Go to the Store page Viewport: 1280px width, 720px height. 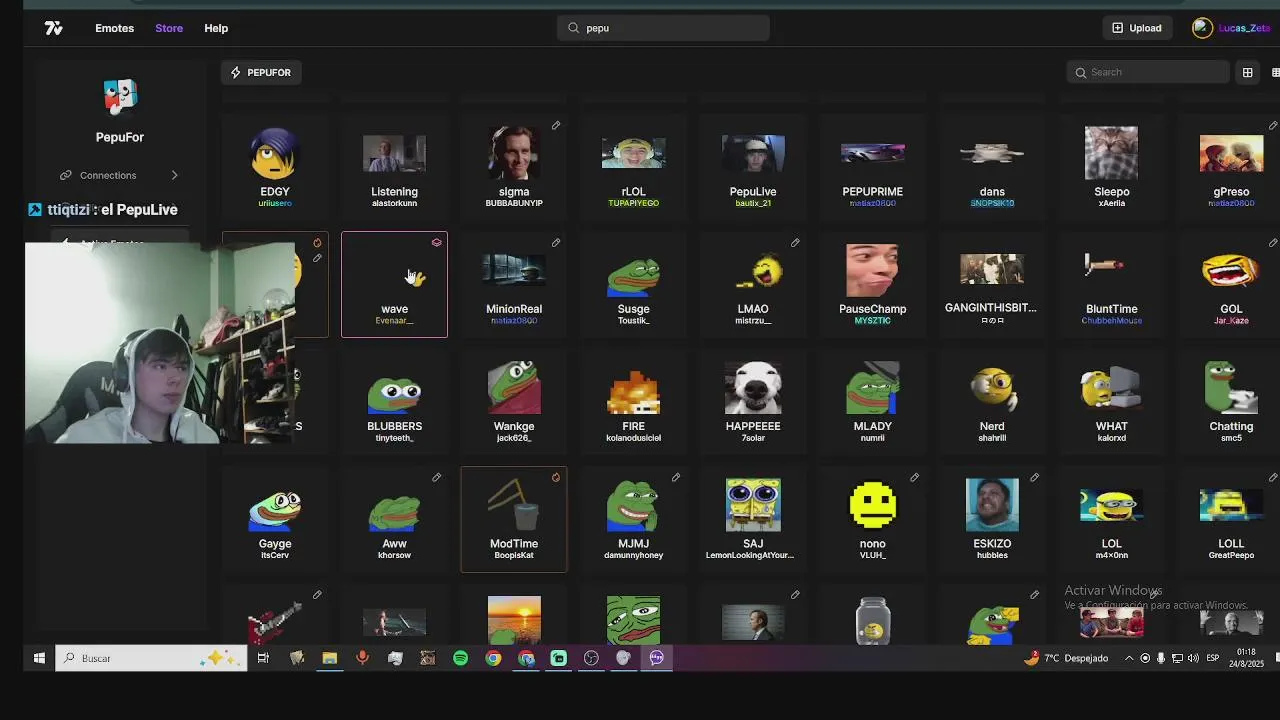(169, 28)
